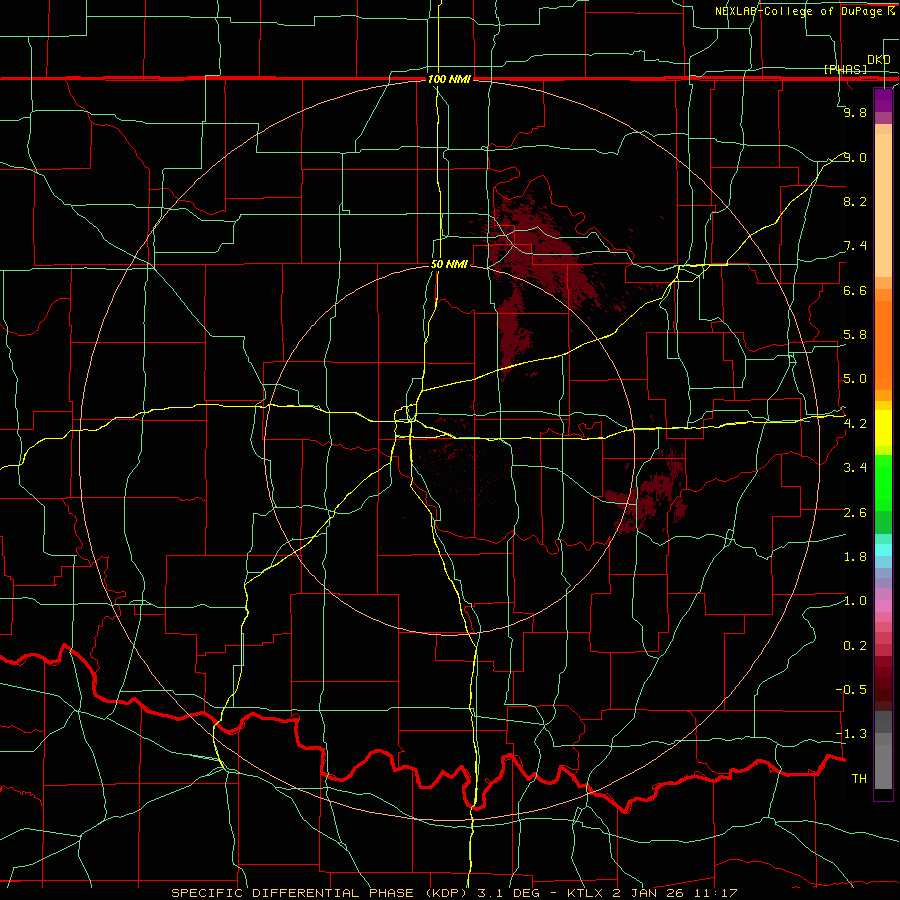The height and width of the screenshot is (900, 900).
Task: Click the [PHAS] unit label
Action: tap(845, 69)
